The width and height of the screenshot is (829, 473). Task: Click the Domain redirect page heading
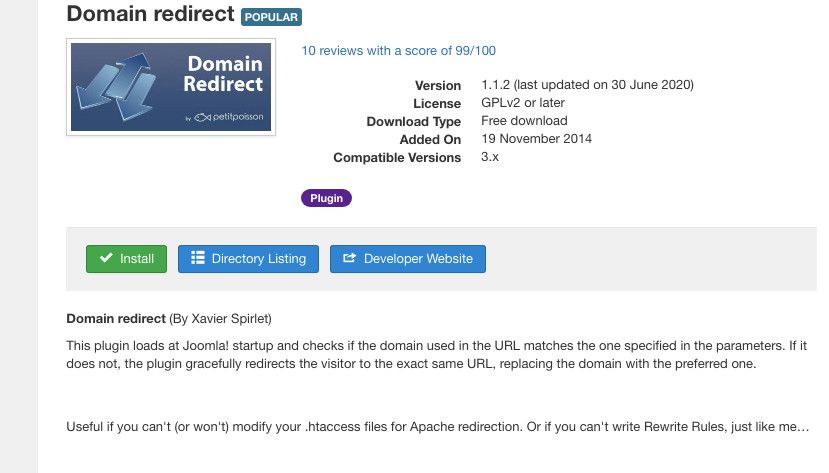coord(151,14)
